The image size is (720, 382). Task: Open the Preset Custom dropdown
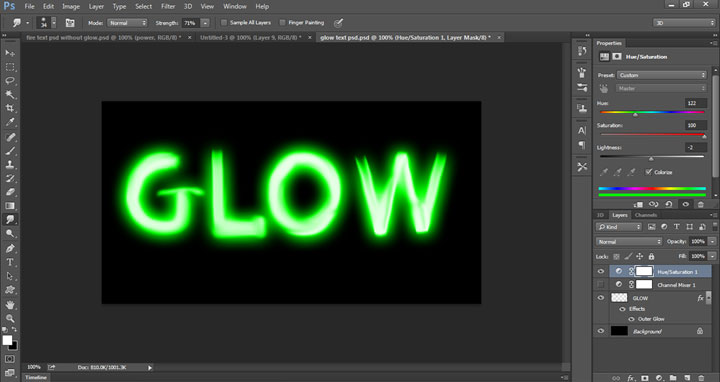(x=662, y=75)
